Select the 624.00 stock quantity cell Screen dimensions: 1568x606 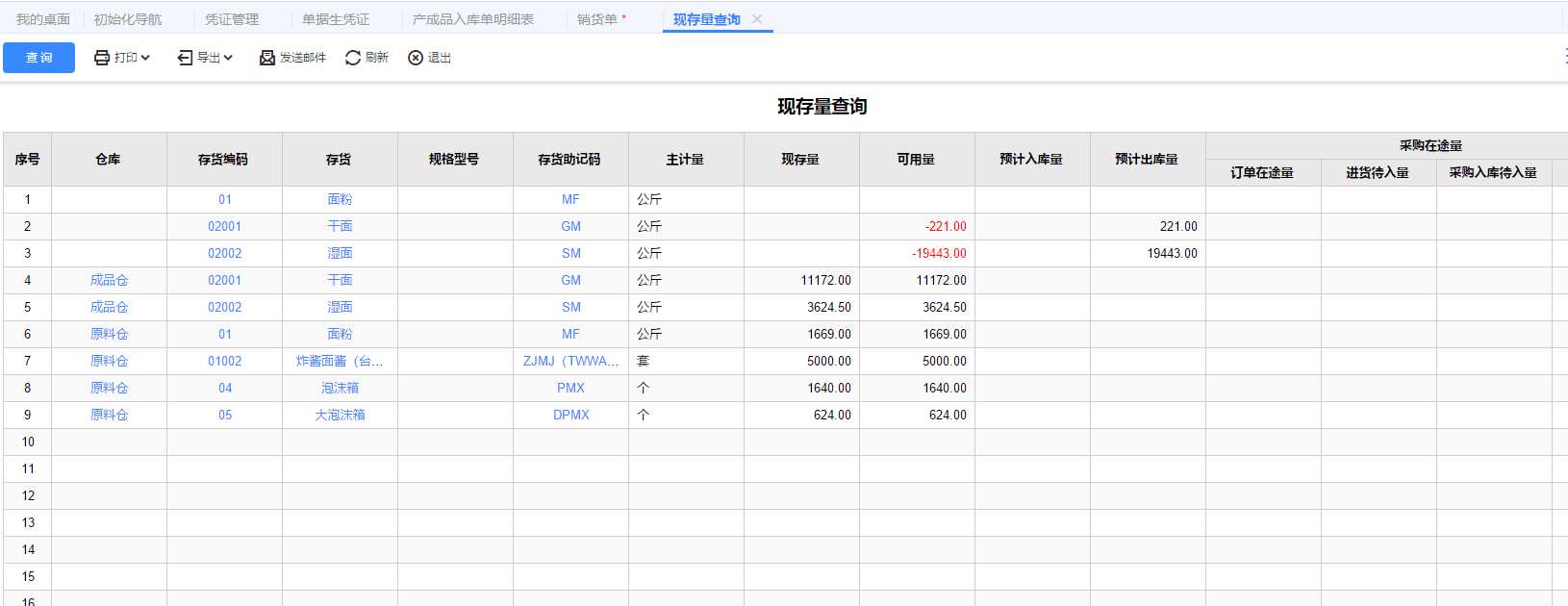801,416
